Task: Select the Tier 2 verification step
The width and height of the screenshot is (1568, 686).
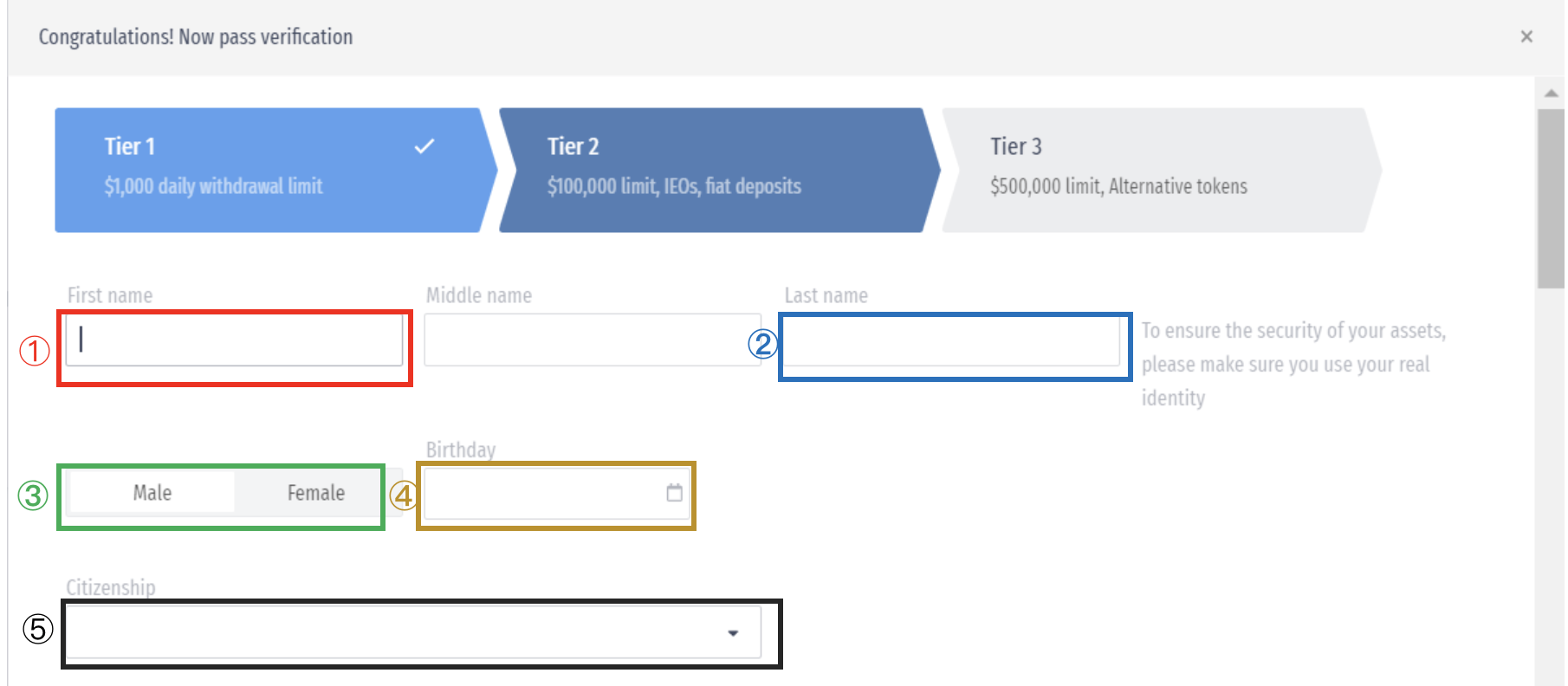Action: [x=710, y=170]
